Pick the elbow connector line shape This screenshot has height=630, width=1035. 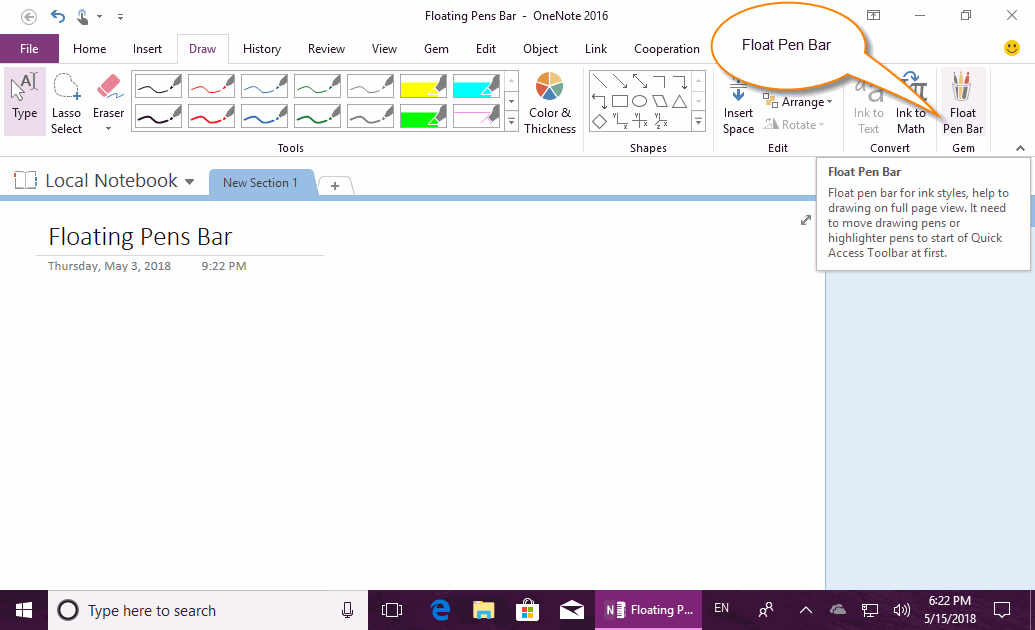point(659,81)
